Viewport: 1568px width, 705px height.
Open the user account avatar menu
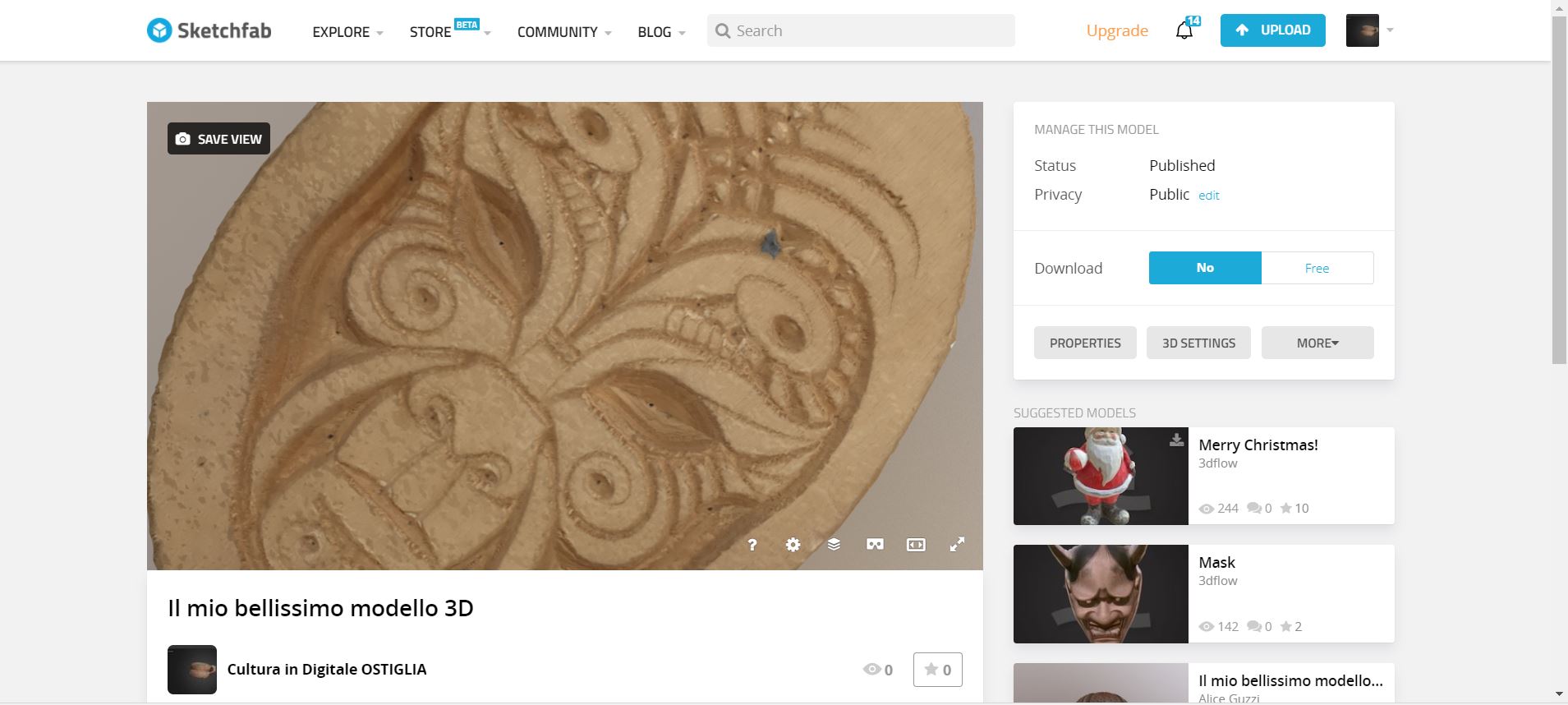click(1369, 30)
